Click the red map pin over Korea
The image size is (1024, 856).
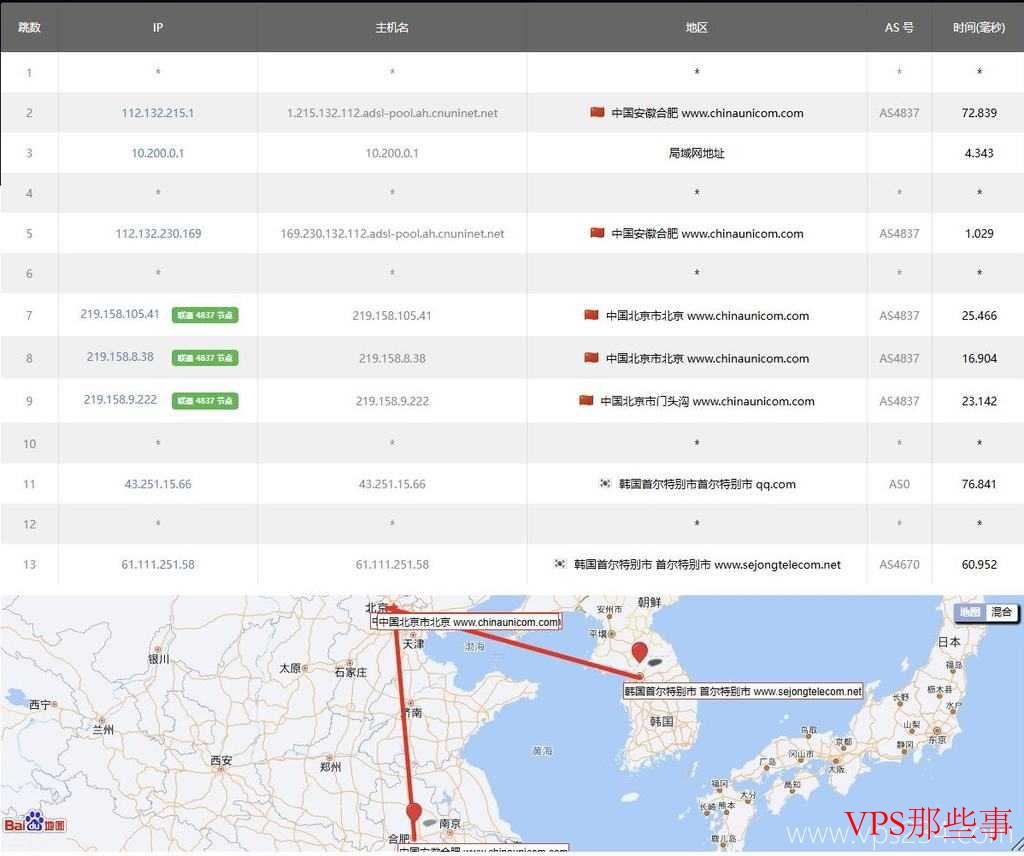click(x=640, y=652)
